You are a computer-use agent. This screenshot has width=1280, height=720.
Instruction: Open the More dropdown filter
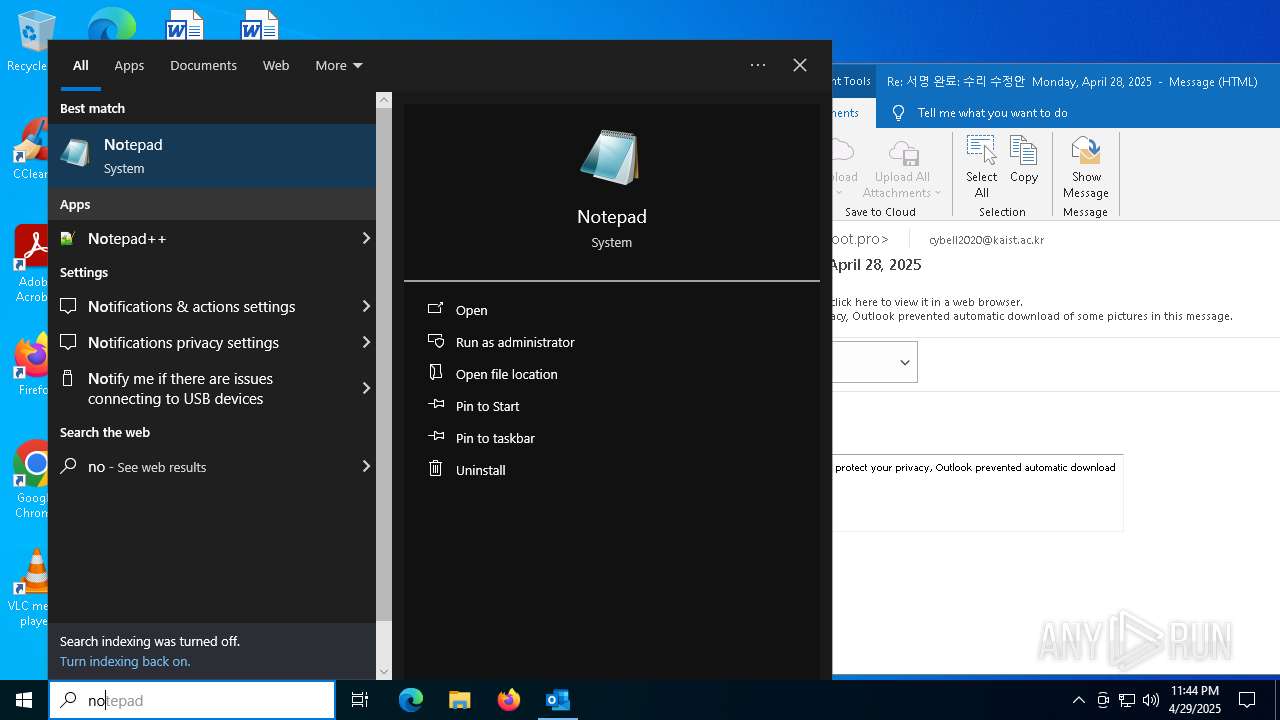pos(339,65)
